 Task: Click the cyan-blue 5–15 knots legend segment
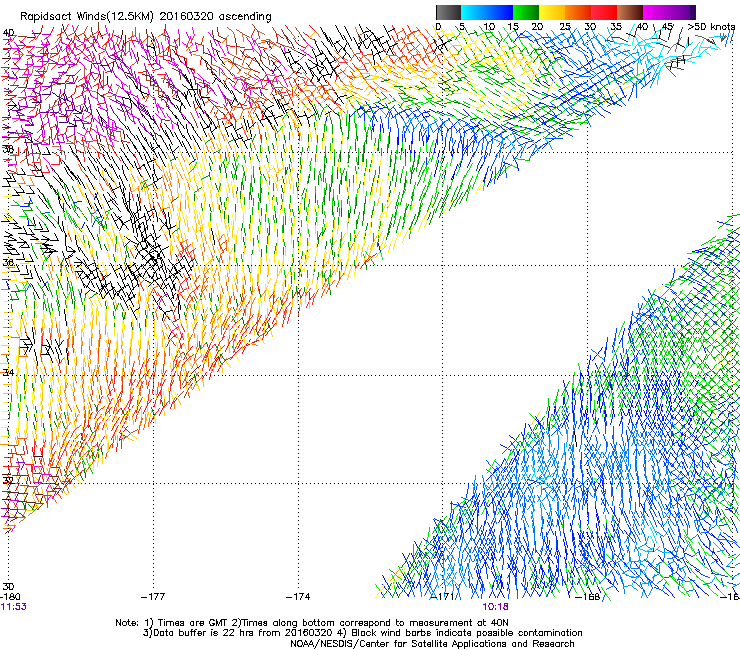tap(487, 12)
